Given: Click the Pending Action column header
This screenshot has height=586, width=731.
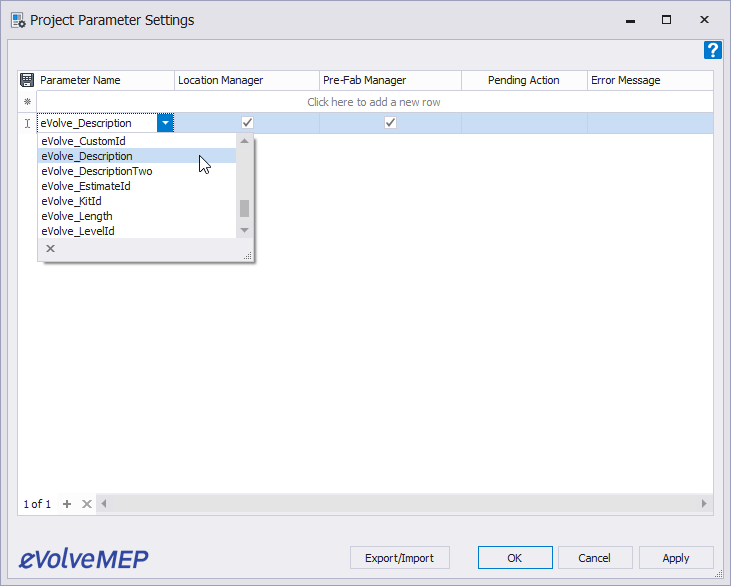Looking at the screenshot, I should point(524,80).
